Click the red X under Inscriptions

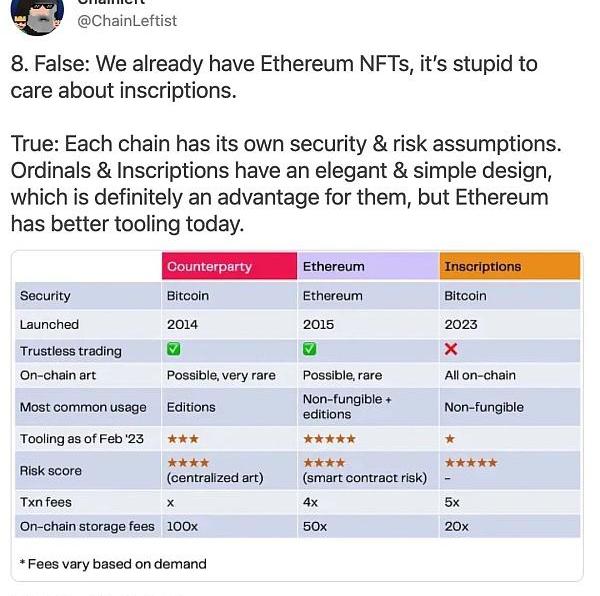(x=451, y=349)
